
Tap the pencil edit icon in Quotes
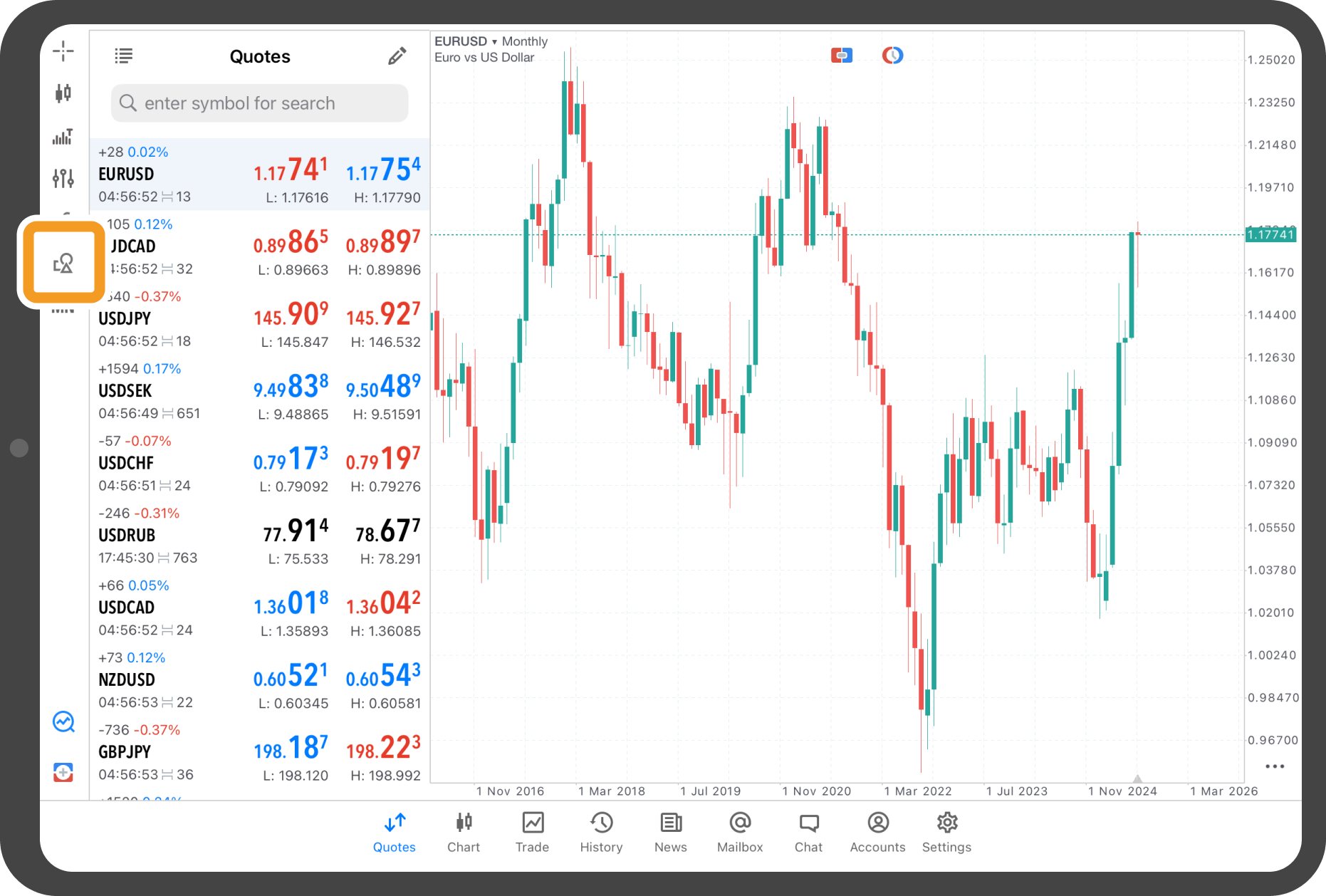[397, 56]
